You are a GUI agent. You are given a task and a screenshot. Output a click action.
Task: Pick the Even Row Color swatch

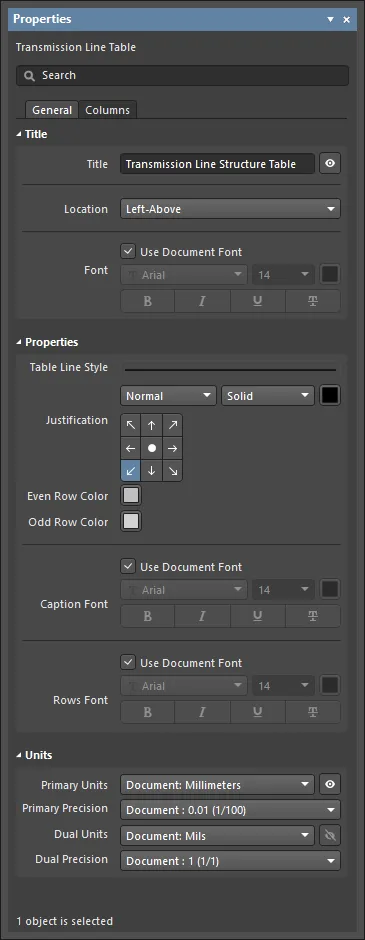pyautogui.click(x=131, y=496)
